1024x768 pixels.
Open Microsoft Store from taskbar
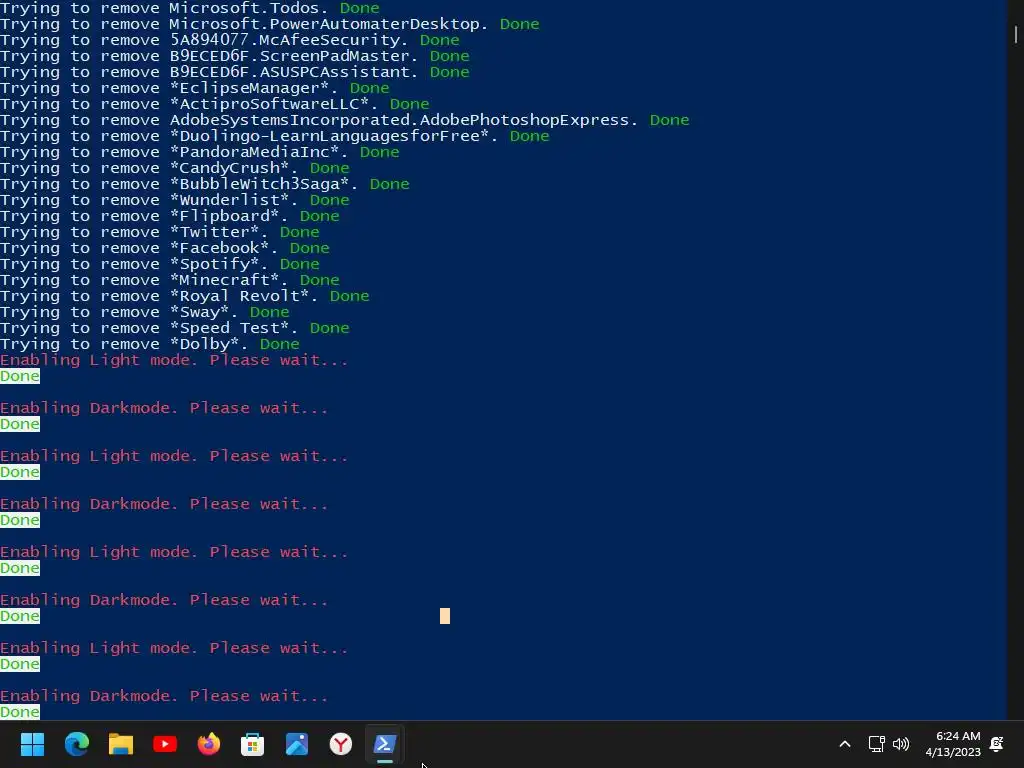(x=253, y=744)
